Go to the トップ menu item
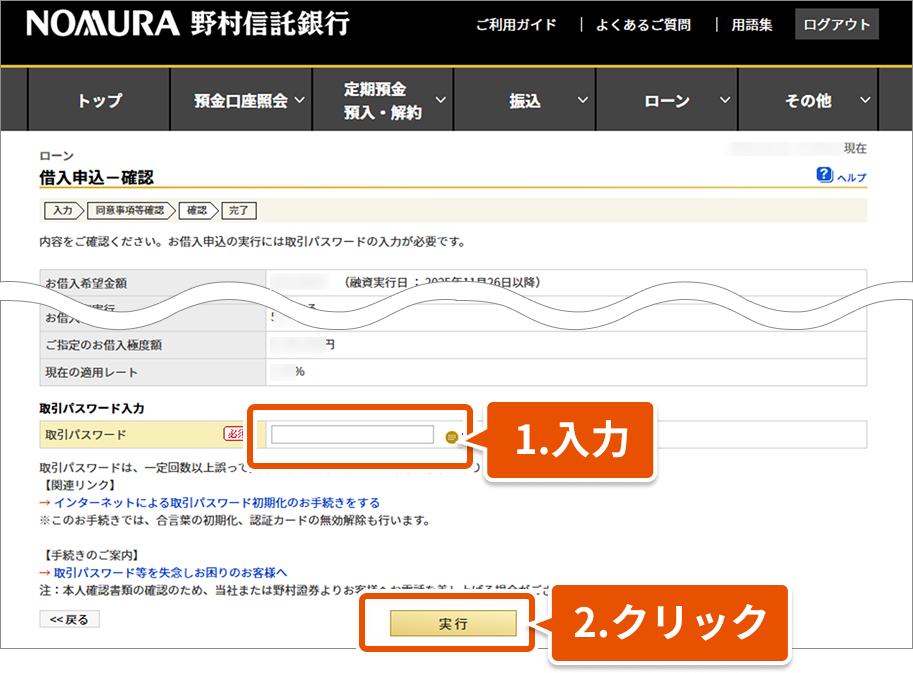913x673 pixels. (99, 101)
